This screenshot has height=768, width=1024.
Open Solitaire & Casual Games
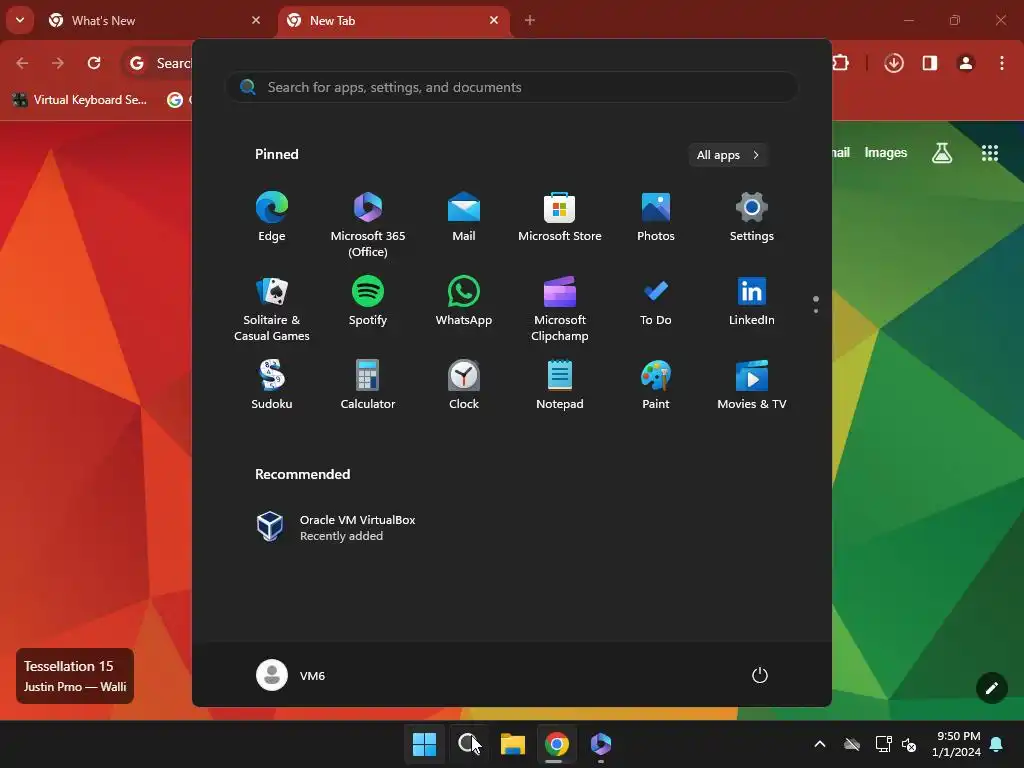(x=272, y=308)
